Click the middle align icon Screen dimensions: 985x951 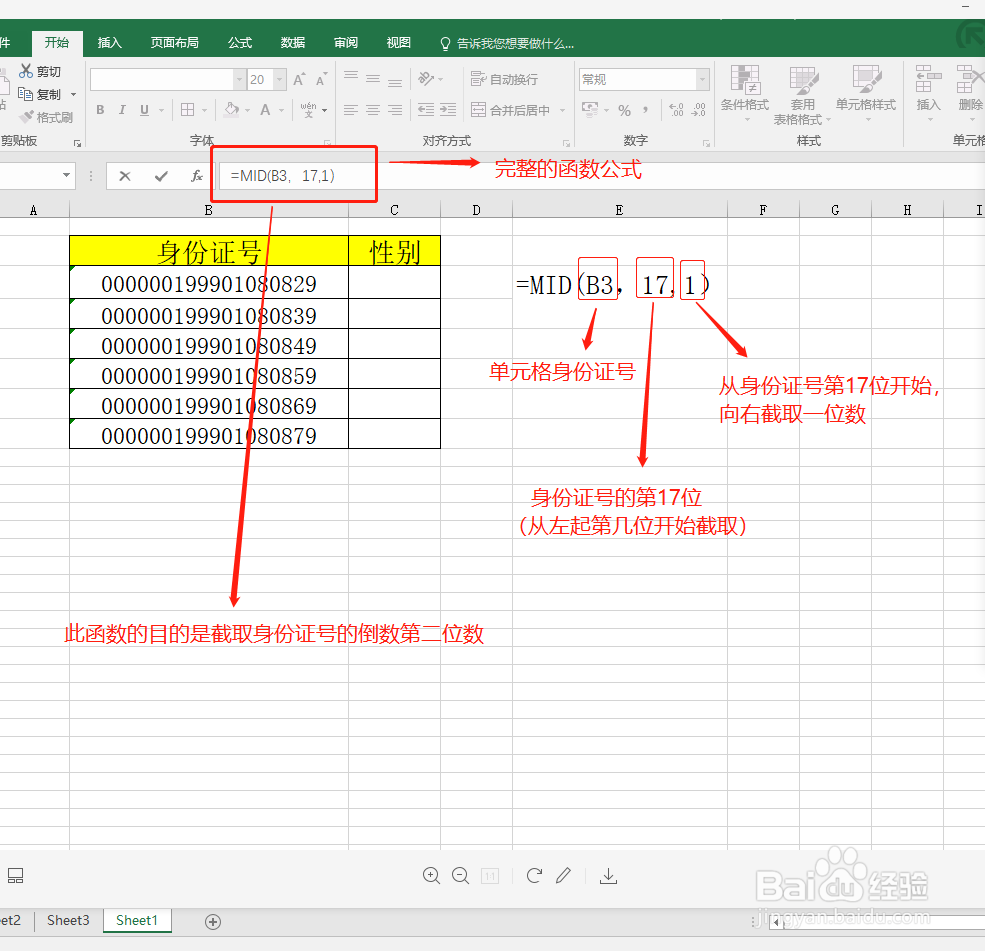click(x=373, y=79)
